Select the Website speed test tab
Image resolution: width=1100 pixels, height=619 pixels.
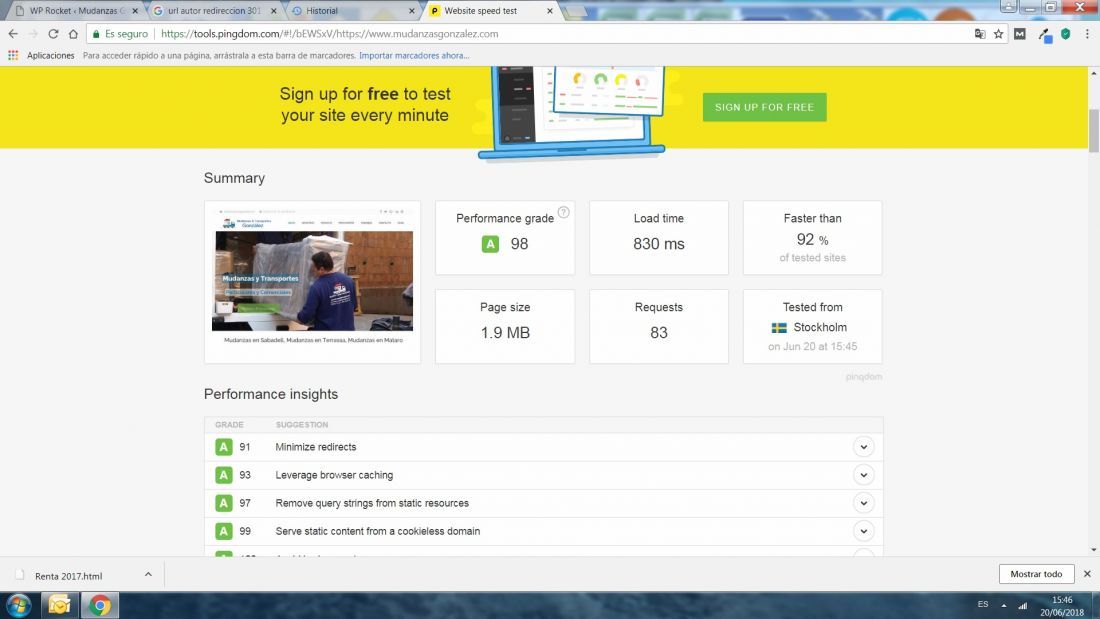pyautogui.click(x=491, y=11)
